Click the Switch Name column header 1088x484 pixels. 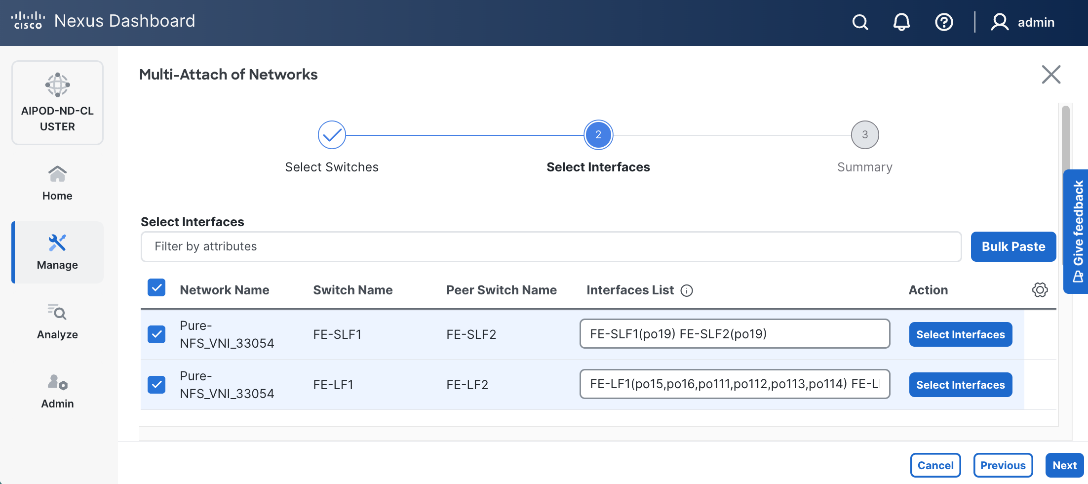352,290
